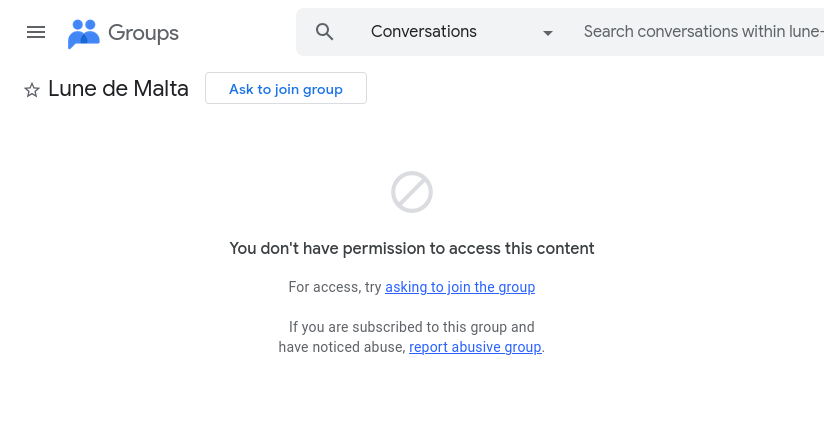The image size is (824, 430).
Task: Focus the Search conversations input field
Action: [x=702, y=32]
